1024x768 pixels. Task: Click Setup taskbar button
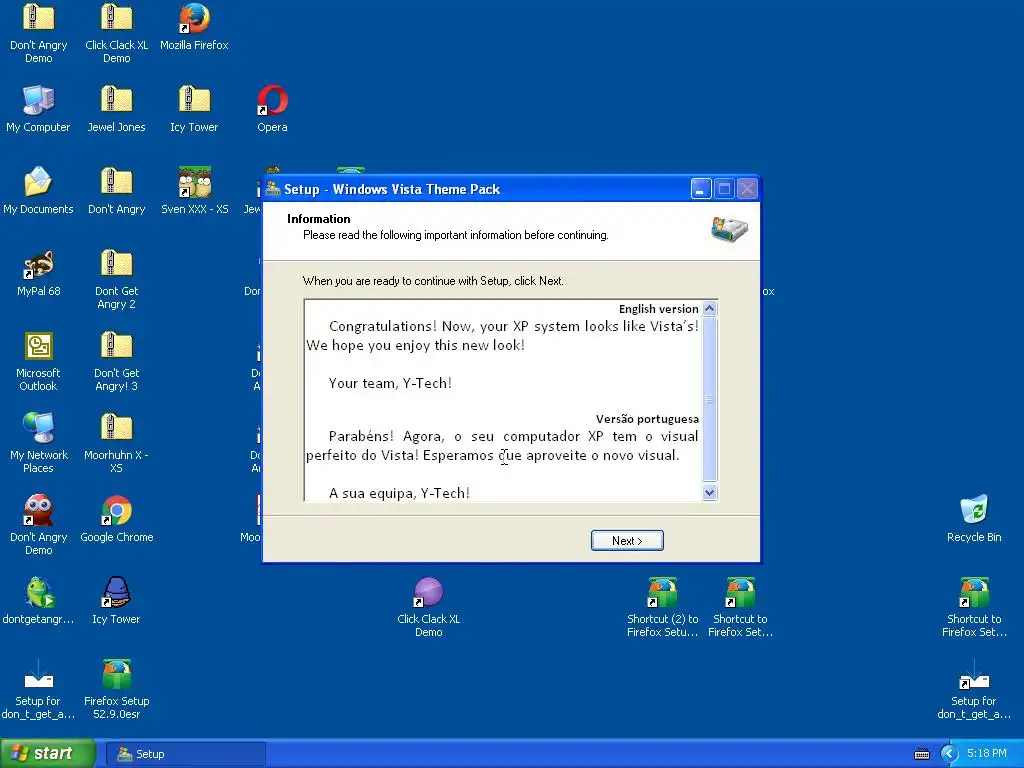tap(185, 754)
